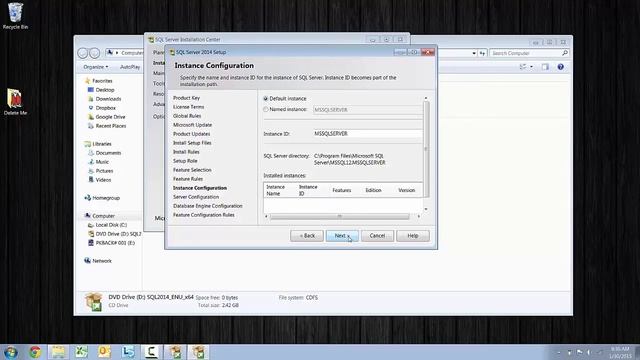Click the Named instance text field
Viewport: 640px width, 360px height.
point(367,110)
